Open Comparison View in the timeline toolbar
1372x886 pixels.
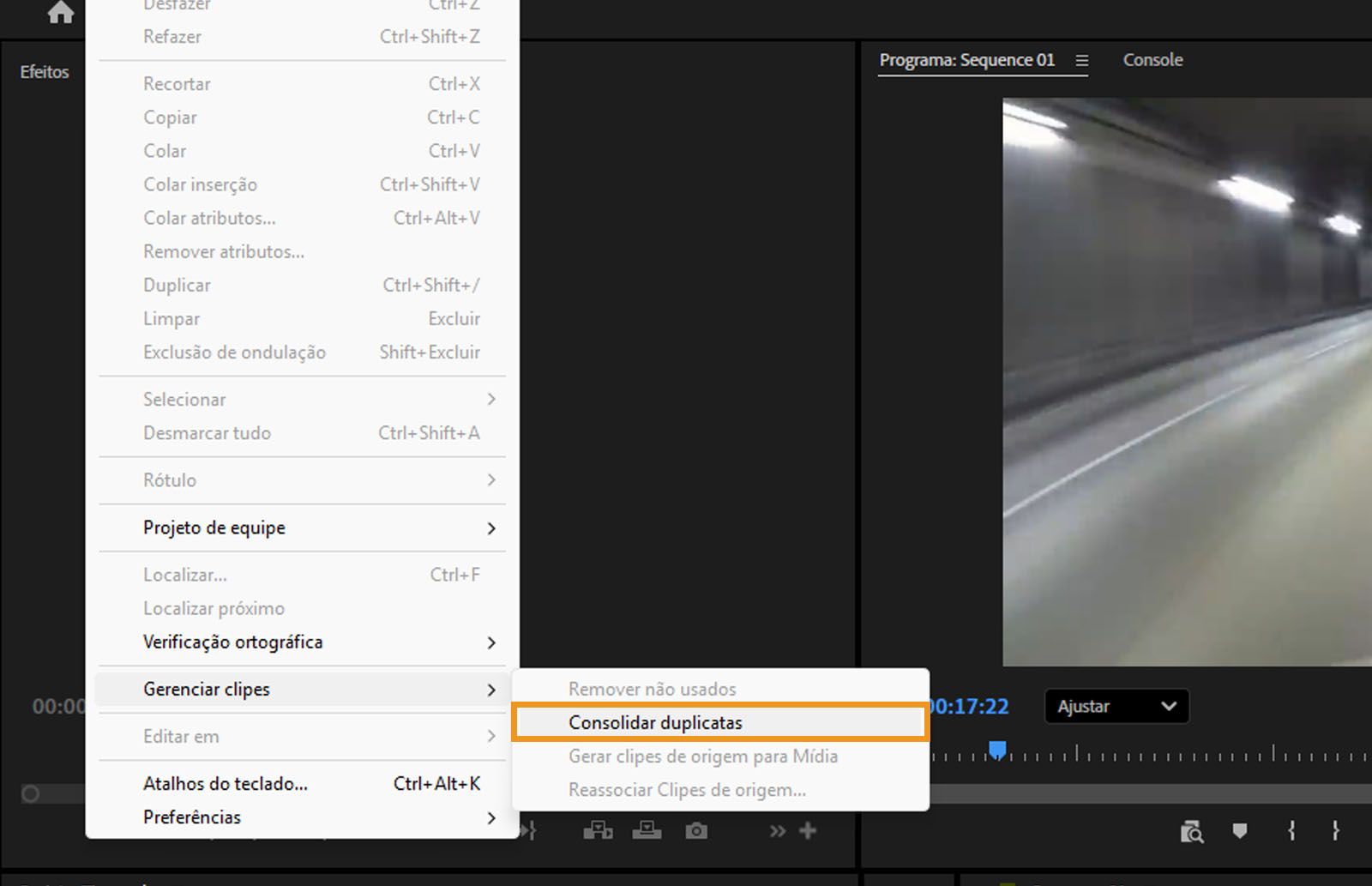coord(1194,831)
